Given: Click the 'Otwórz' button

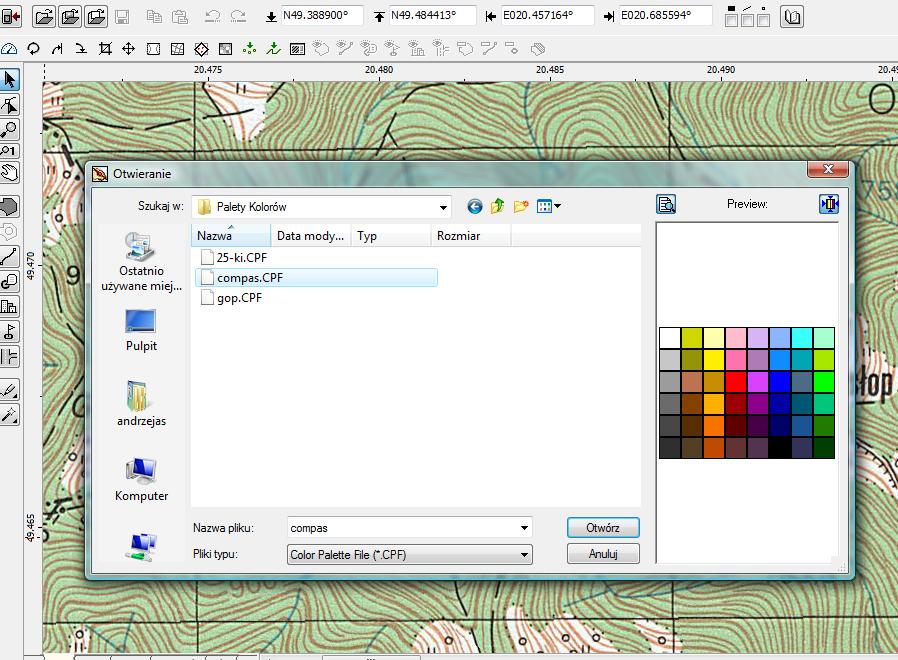Looking at the screenshot, I should coord(602,528).
